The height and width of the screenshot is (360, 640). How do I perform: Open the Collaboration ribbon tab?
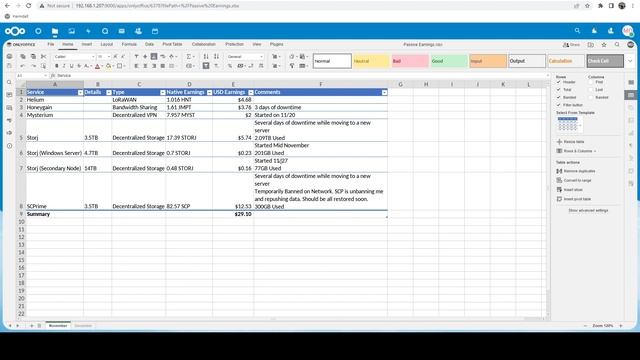pyautogui.click(x=204, y=44)
